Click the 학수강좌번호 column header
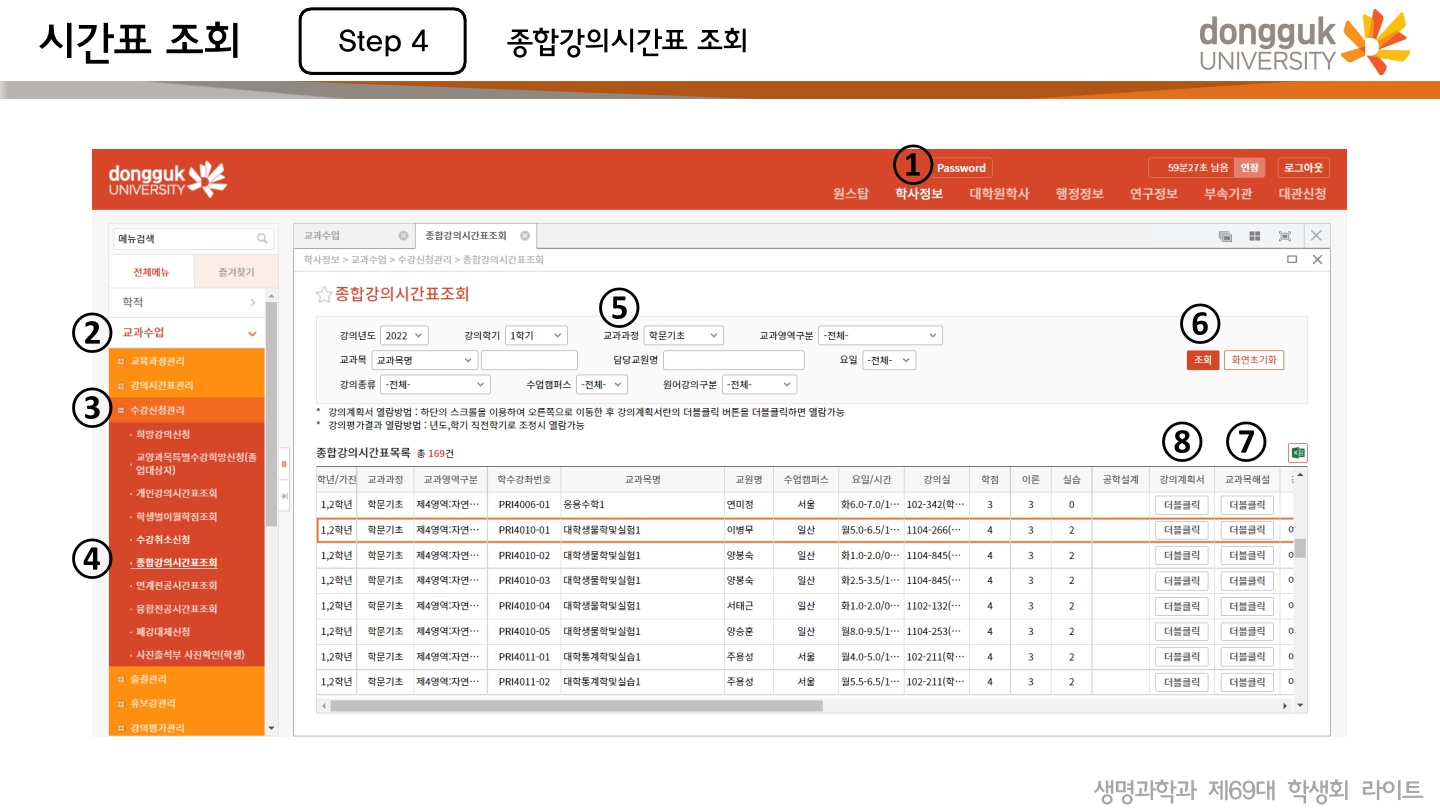Viewport: 1440px width, 810px height. pyautogui.click(x=524, y=480)
